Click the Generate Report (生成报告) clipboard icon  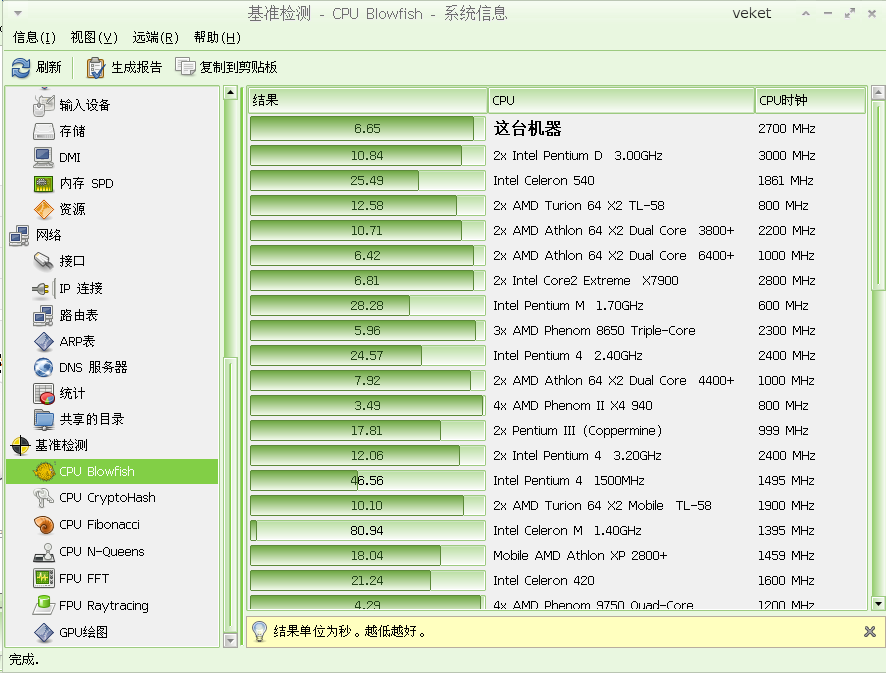click(x=95, y=68)
